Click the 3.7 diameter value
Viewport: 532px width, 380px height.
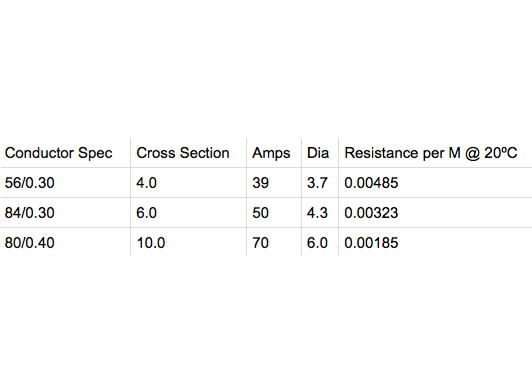click(x=317, y=183)
